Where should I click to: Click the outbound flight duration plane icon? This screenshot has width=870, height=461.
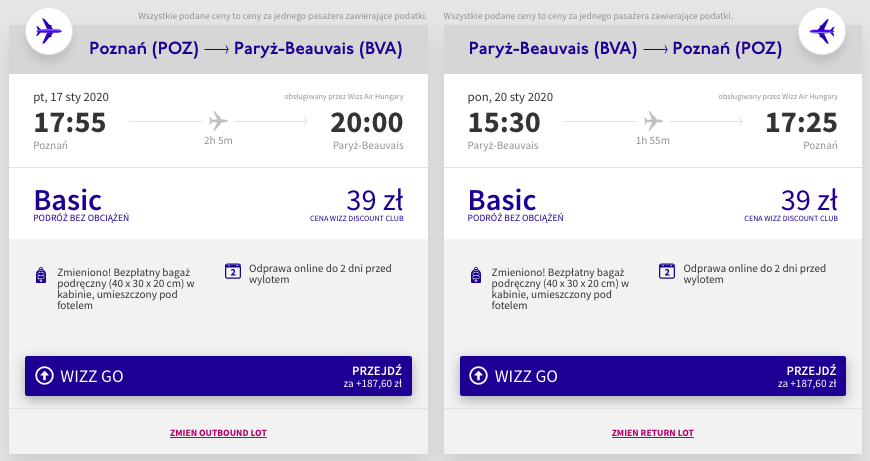(218, 121)
